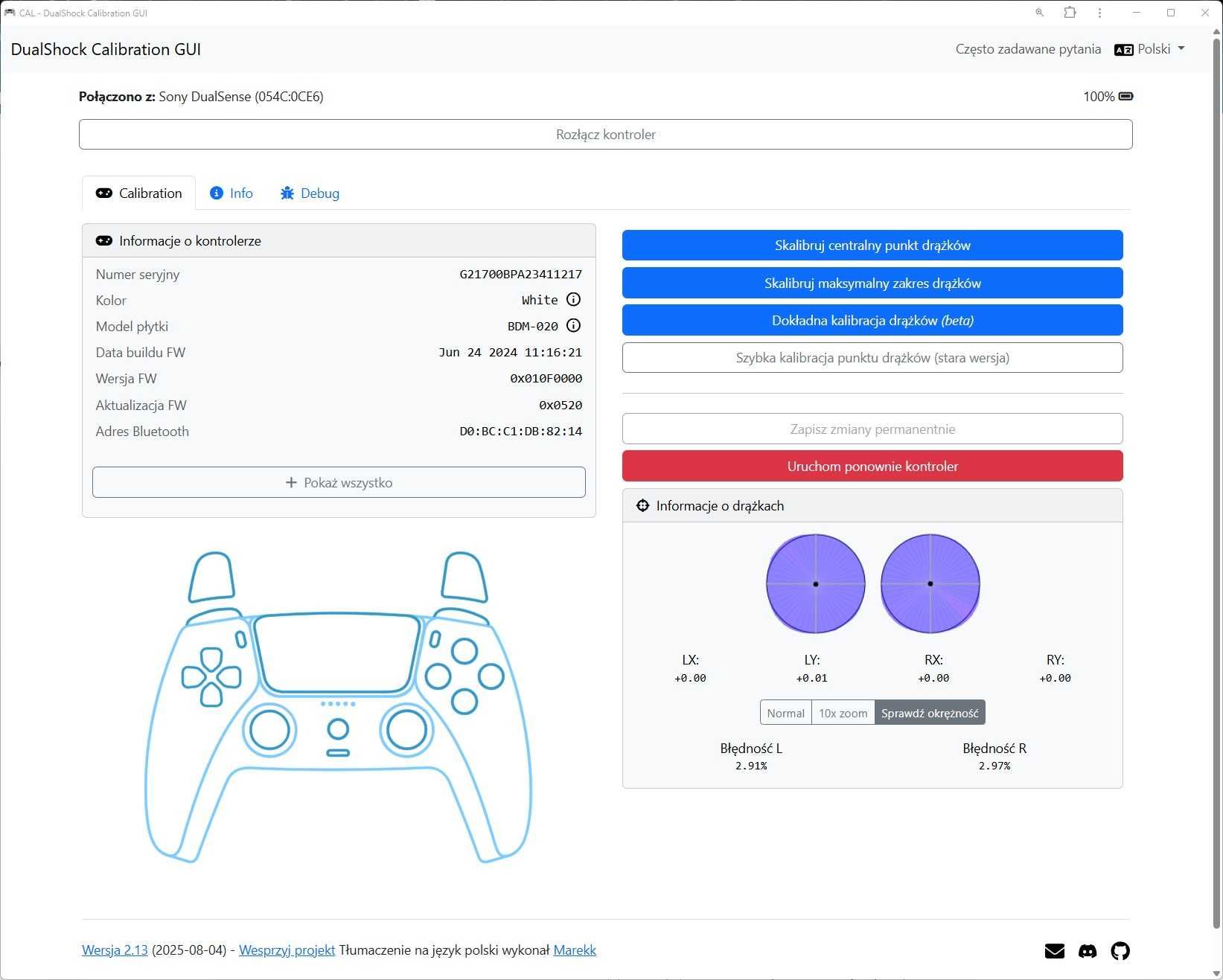This screenshot has width=1223, height=980.
Task: Expand Pokaż wszystko controller info
Action: click(339, 482)
